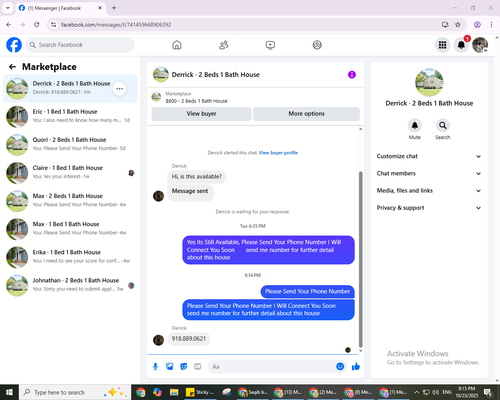Click the More options button
This screenshot has width=500, height=400.
[x=306, y=114]
